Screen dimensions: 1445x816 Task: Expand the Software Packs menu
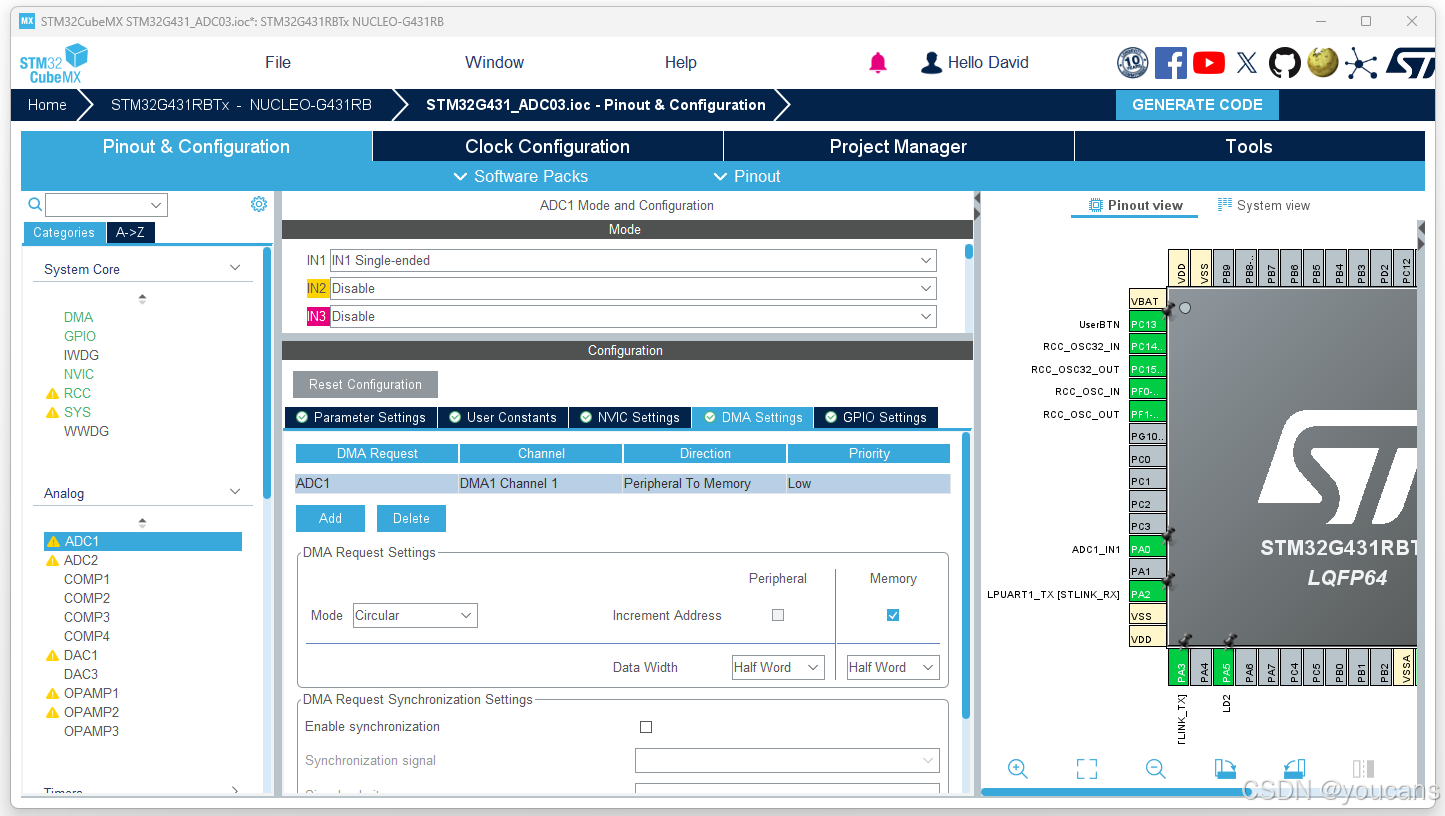[521, 177]
